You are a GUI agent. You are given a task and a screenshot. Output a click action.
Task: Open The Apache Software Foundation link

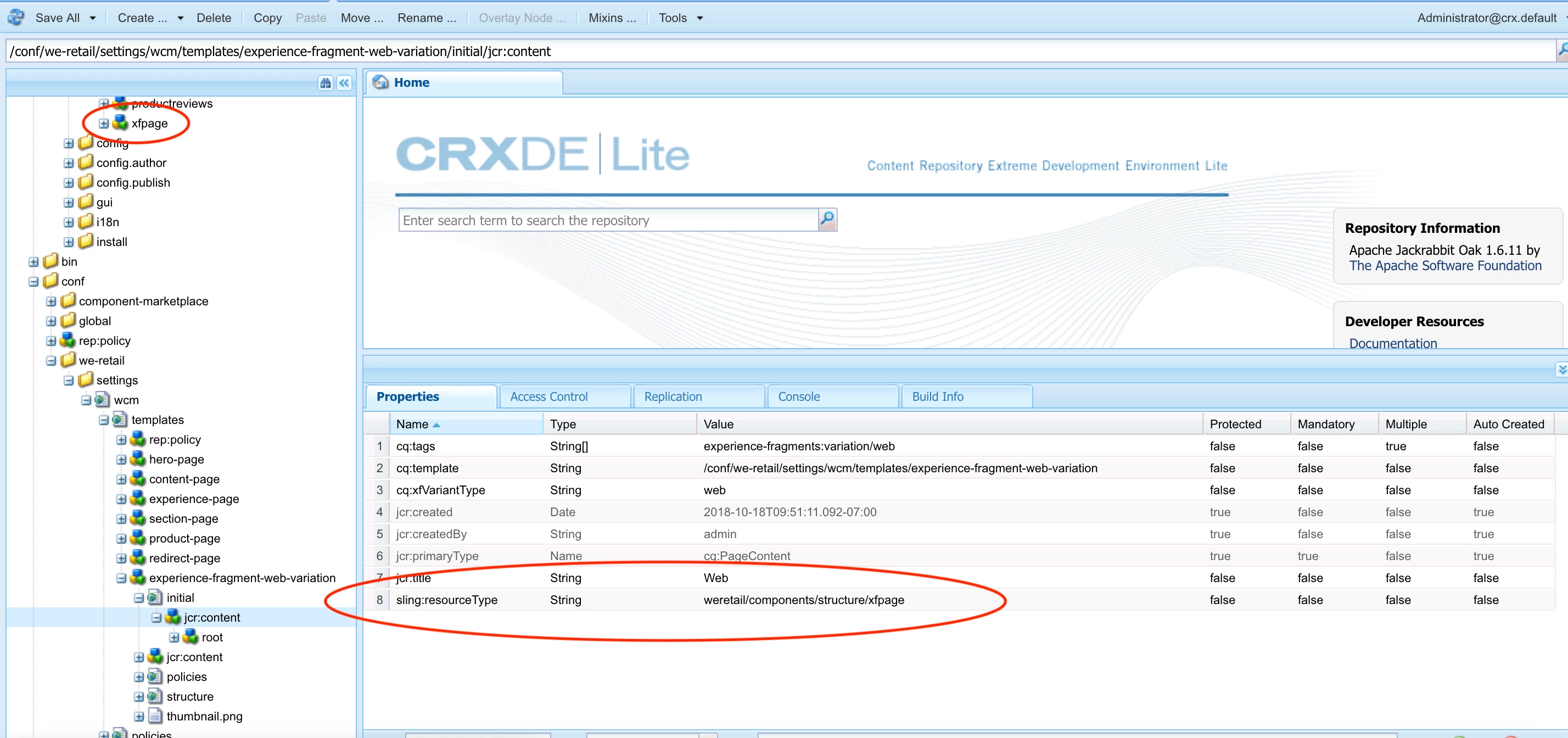click(1444, 265)
